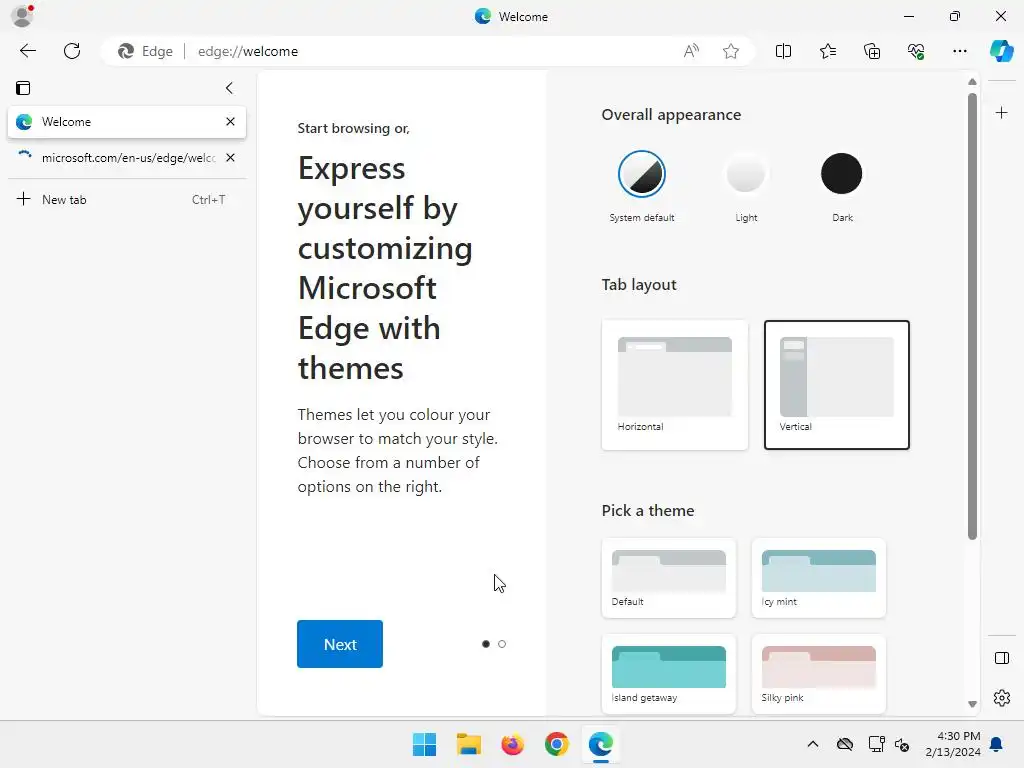Open the notifications bell icon
The width and height of the screenshot is (1024, 768).
point(996,744)
